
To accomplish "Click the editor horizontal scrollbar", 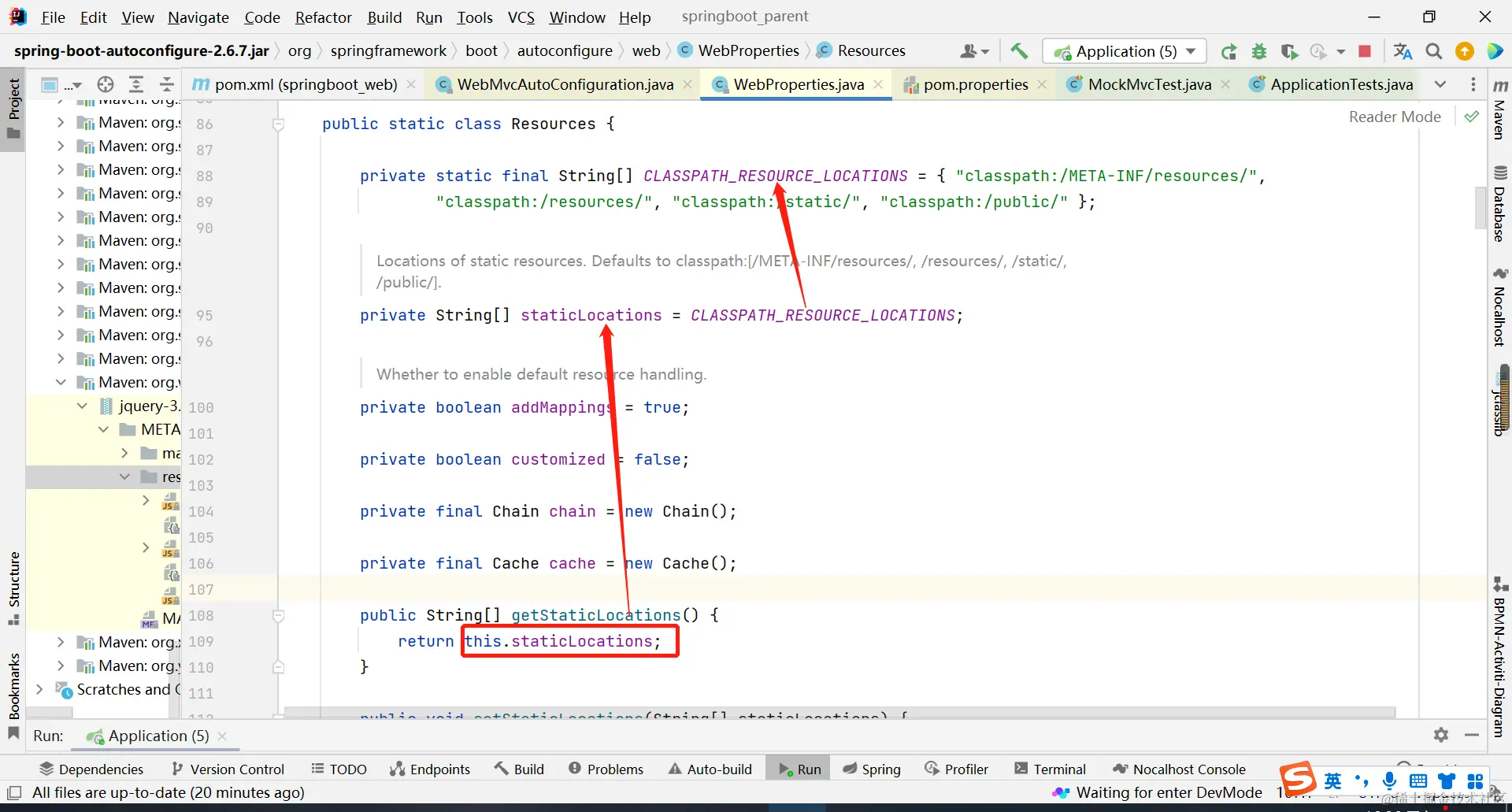I will tap(839, 713).
